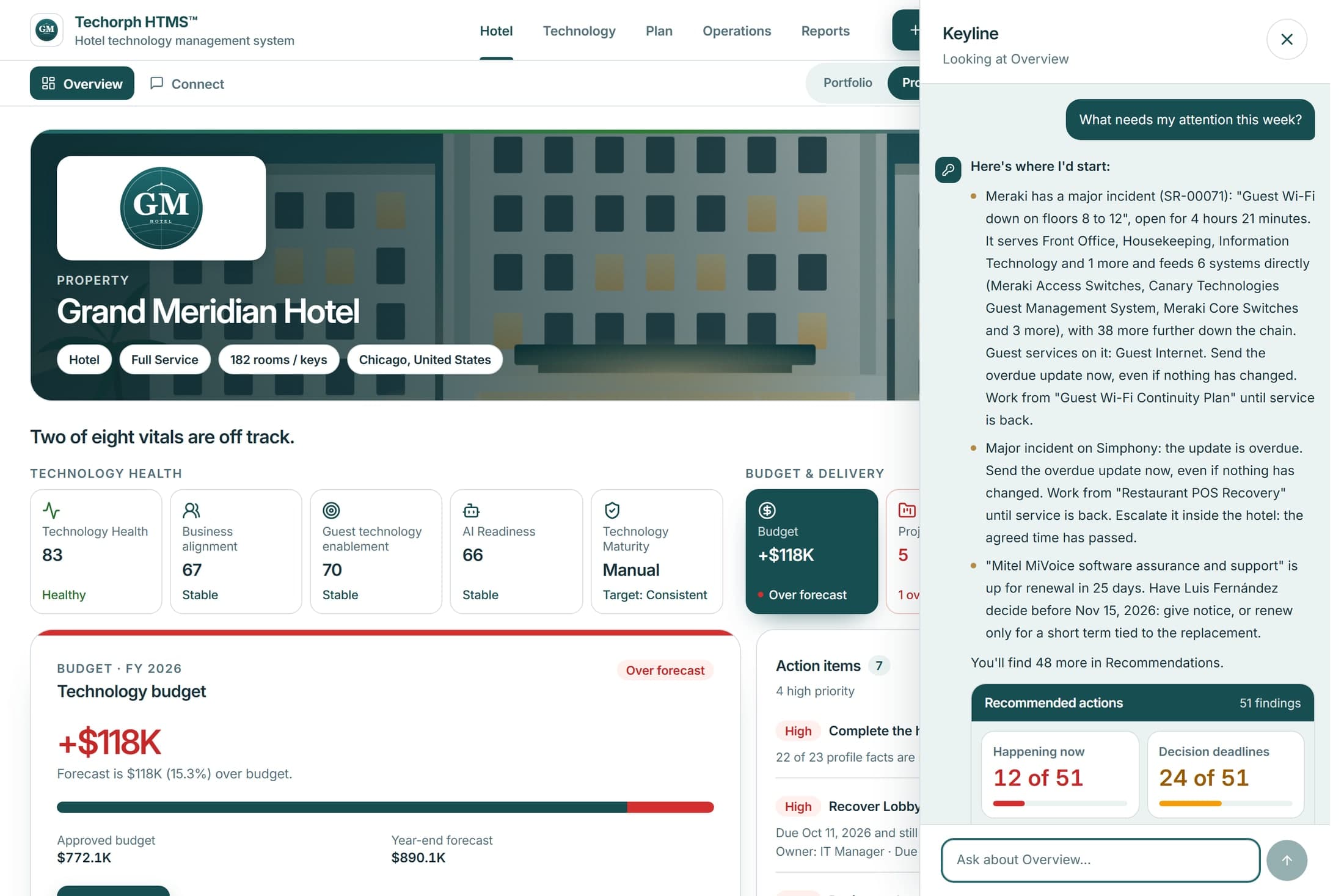Viewport: 1344px width, 896px height.
Task: Click the Hotel tag chip
Action: 84,360
